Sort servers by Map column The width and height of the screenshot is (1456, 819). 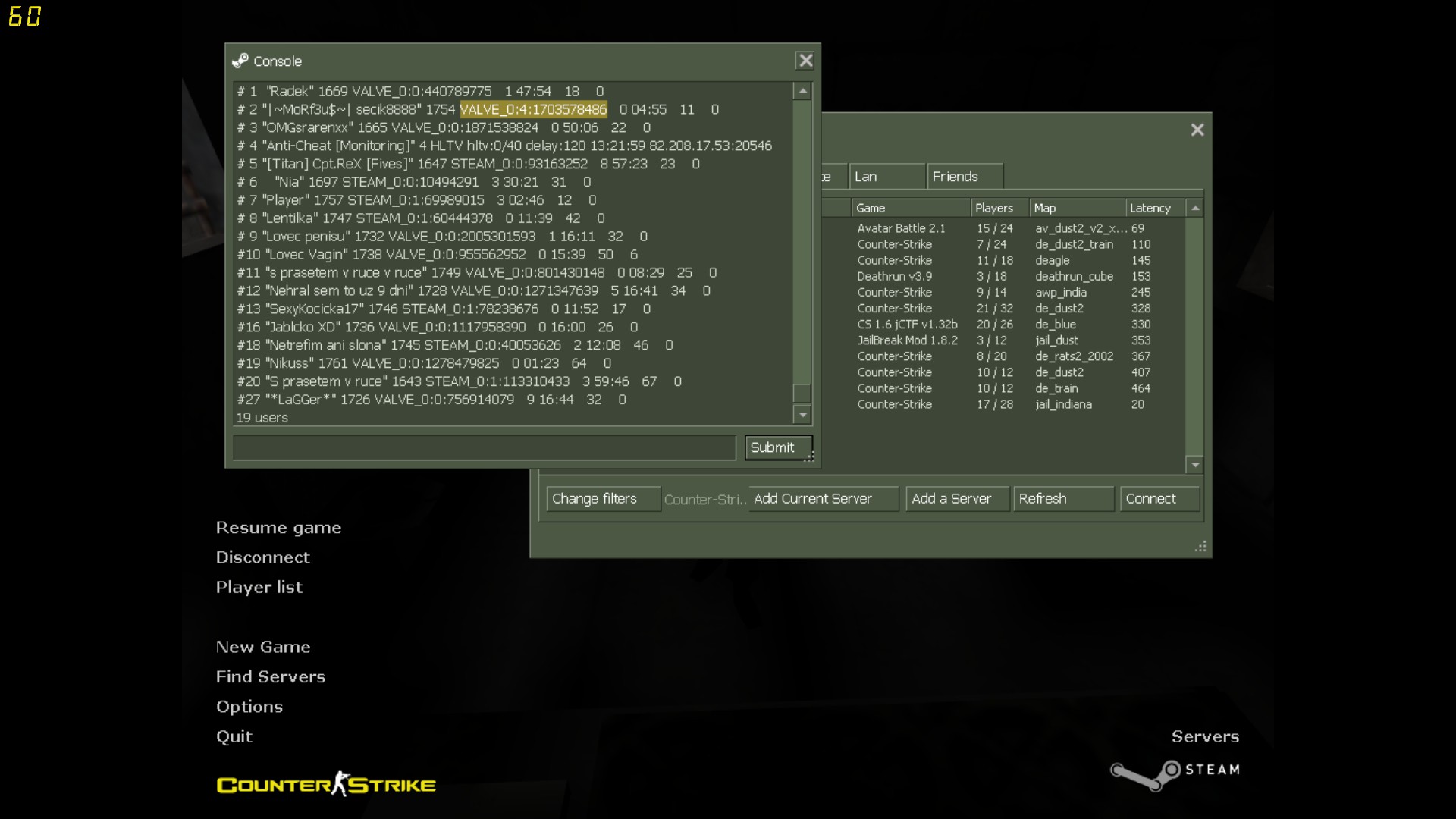(x=1077, y=208)
